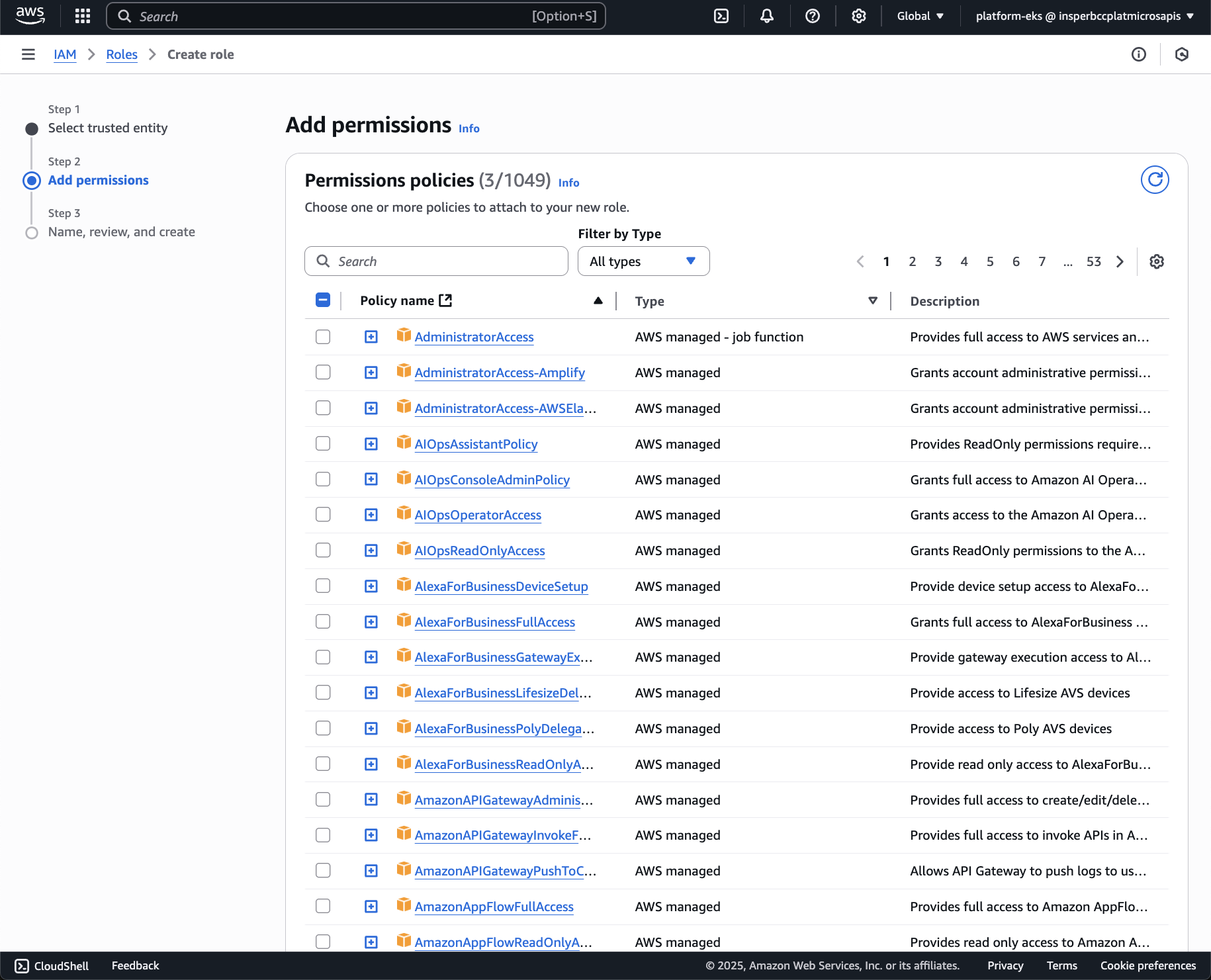Open the info panel circle icon
1211x980 pixels.
point(1139,54)
